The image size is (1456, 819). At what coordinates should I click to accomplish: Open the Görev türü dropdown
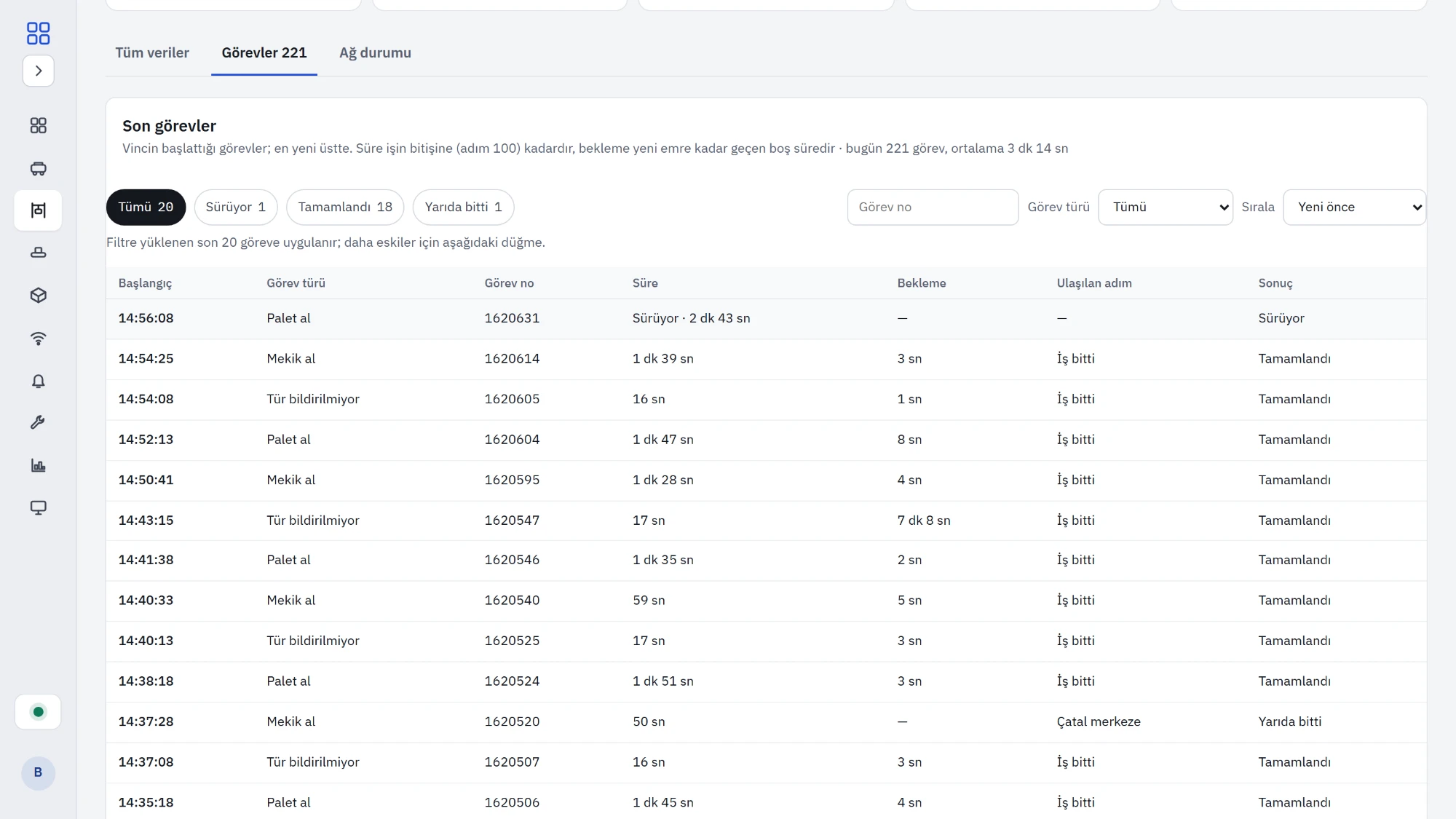coord(1166,207)
